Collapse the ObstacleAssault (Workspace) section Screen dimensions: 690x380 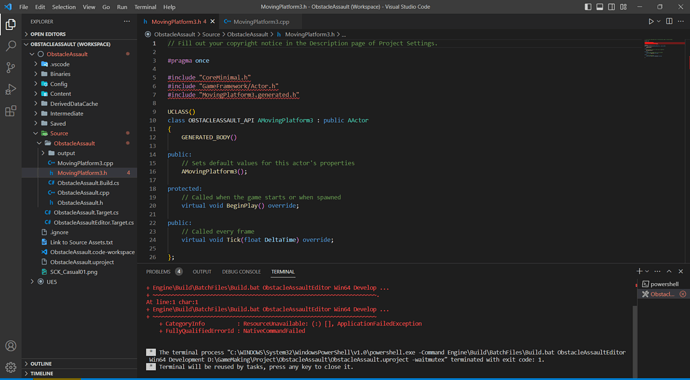pyautogui.click(x=79, y=44)
